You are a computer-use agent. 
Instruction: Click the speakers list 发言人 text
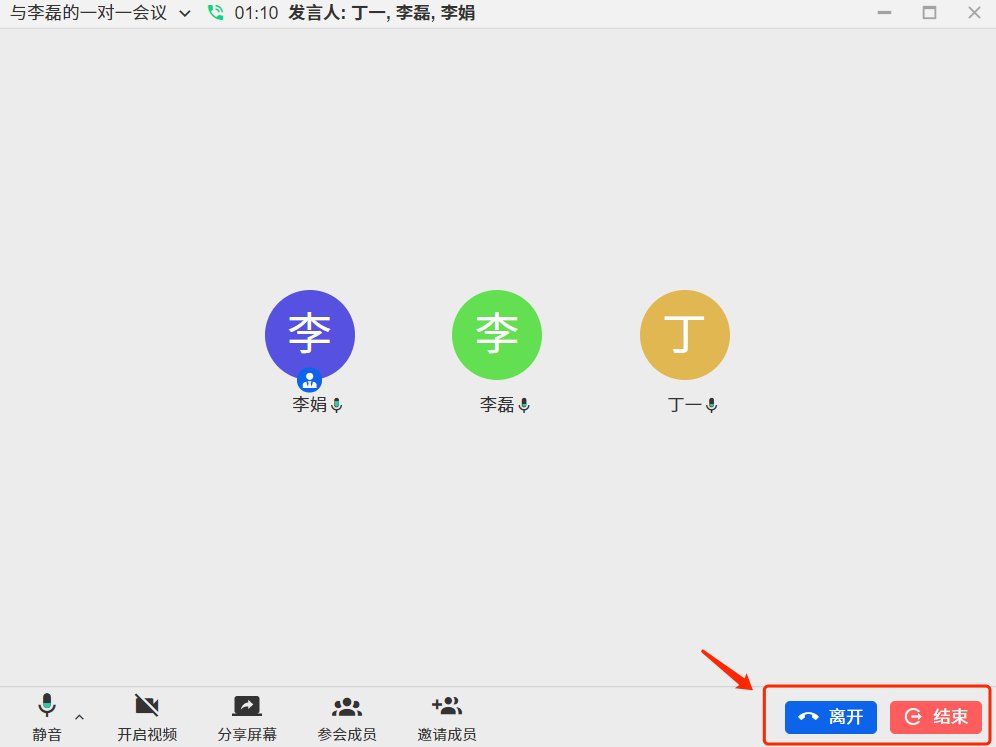pyautogui.click(x=382, y=13)
